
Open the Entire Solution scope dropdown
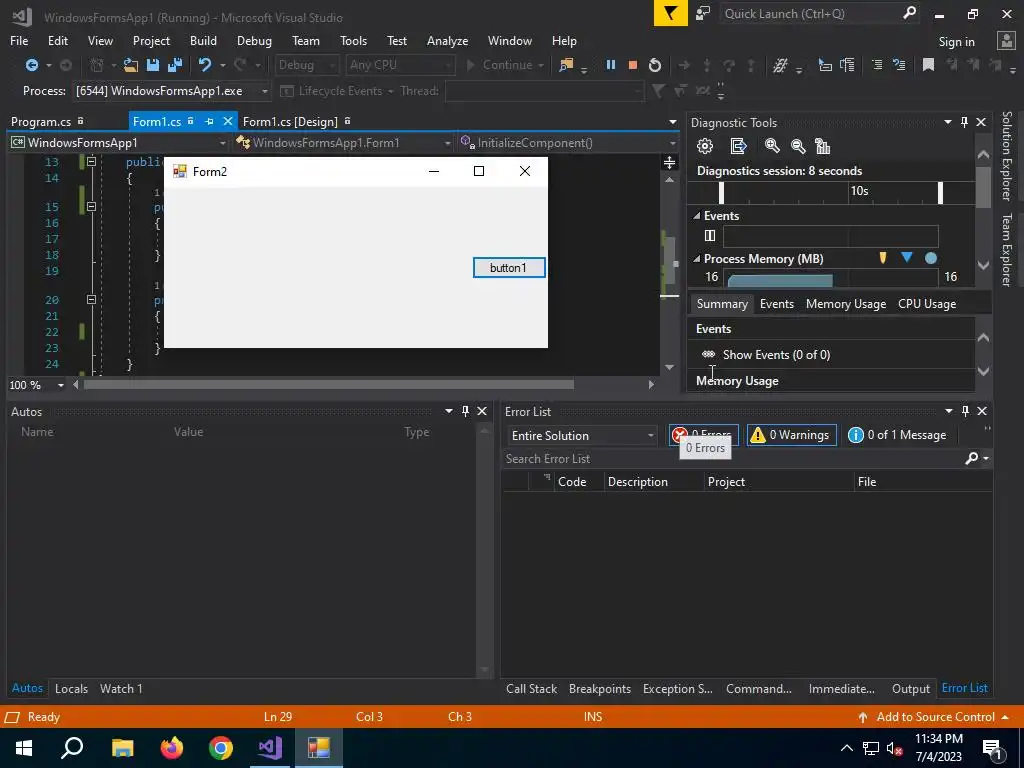582,436
